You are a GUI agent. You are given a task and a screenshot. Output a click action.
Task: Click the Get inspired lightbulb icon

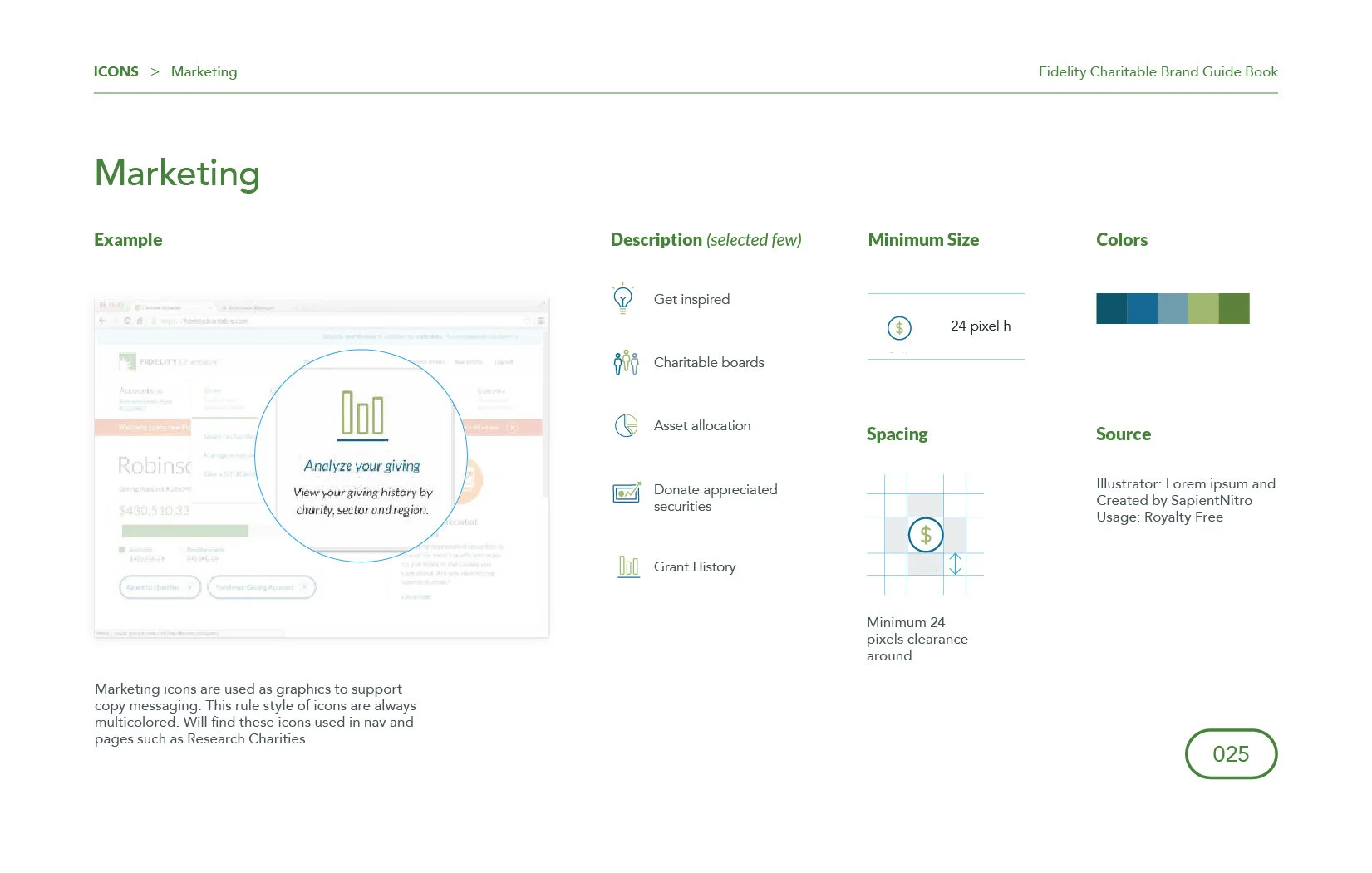(622, 298)
